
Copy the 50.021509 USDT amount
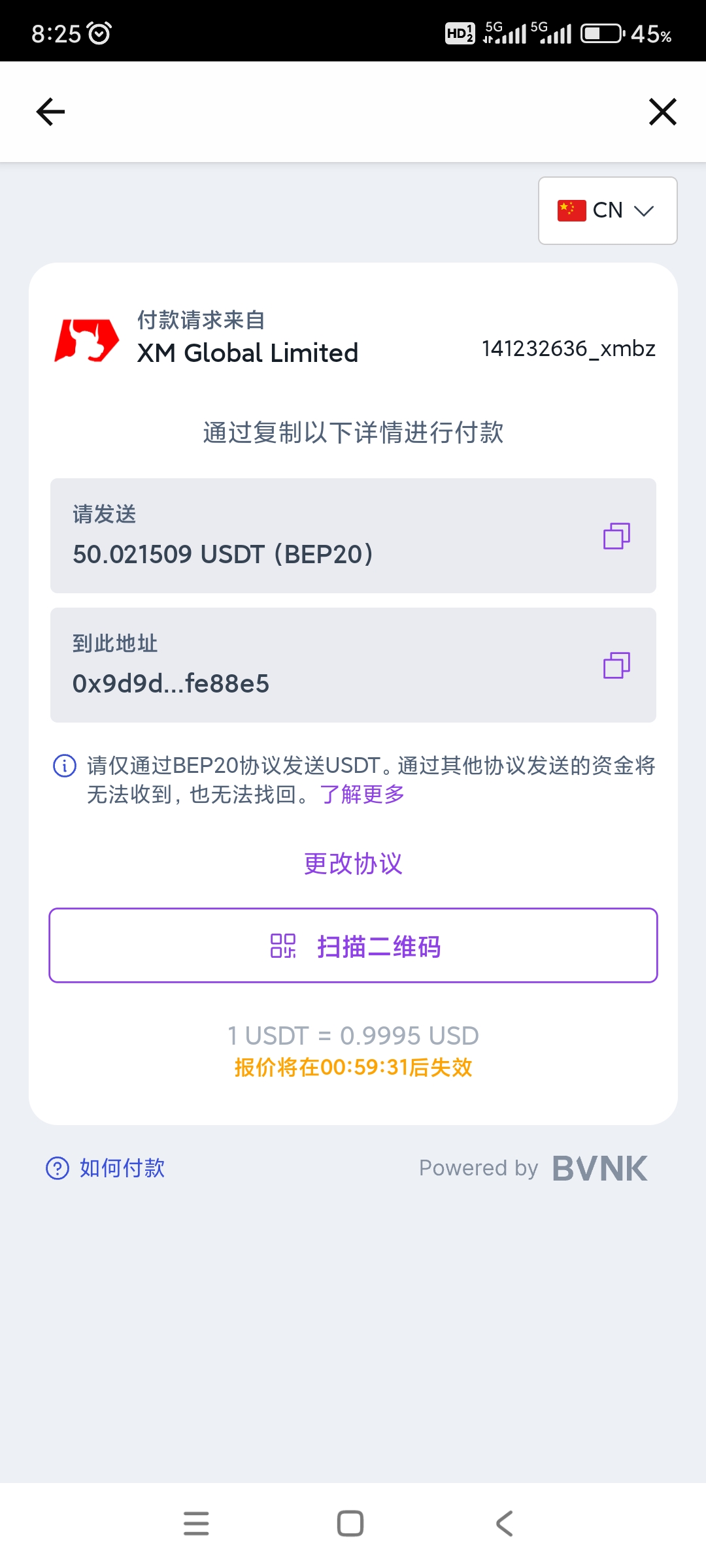click(616, 536)
